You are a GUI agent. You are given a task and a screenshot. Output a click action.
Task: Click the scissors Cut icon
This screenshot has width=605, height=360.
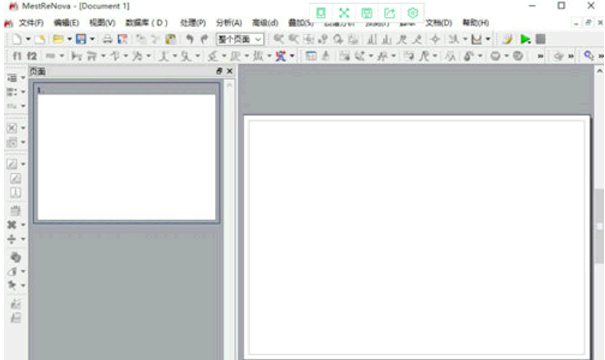(x=155, y=39)
